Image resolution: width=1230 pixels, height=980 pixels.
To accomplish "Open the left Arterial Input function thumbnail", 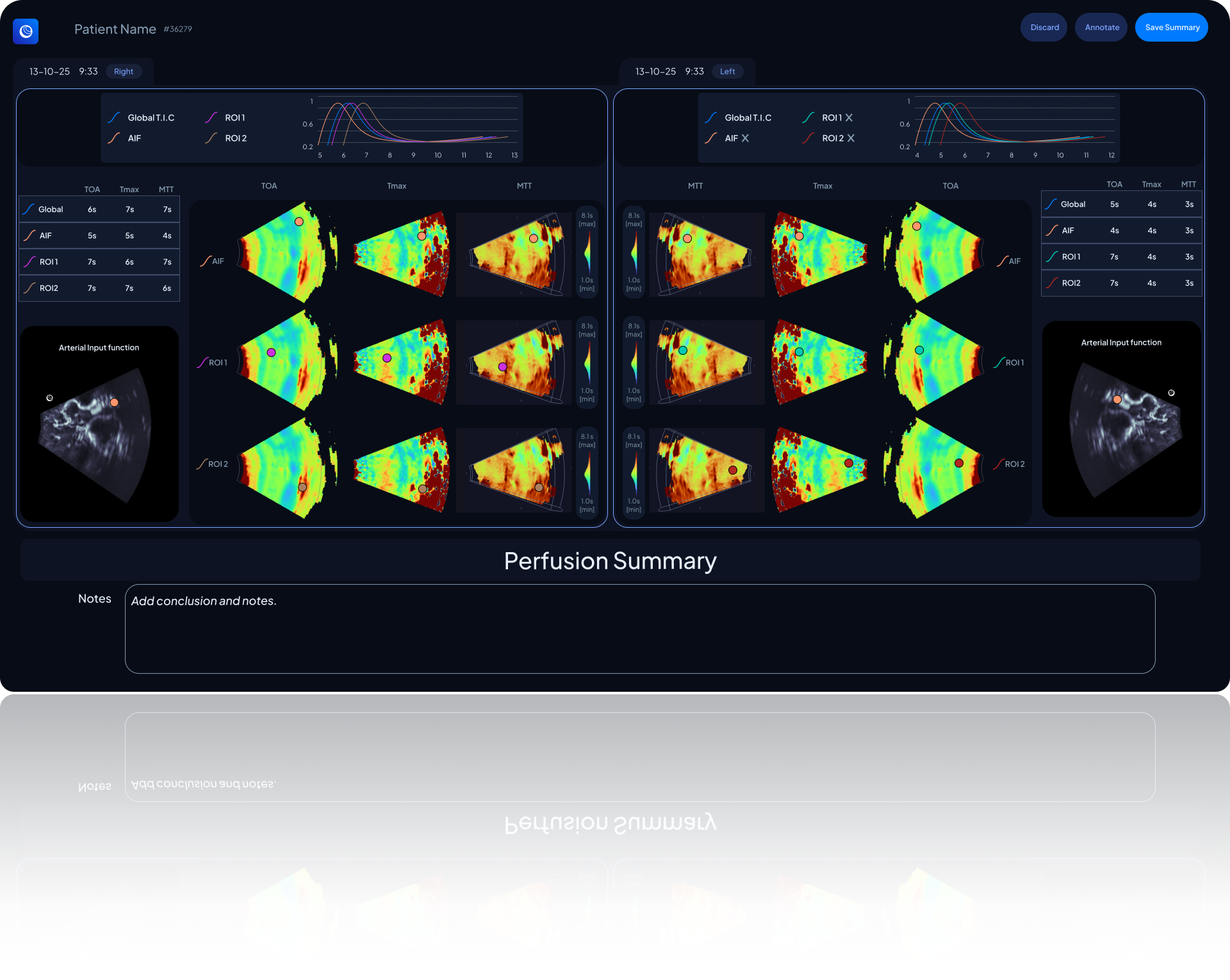I will pos(1121,420).
